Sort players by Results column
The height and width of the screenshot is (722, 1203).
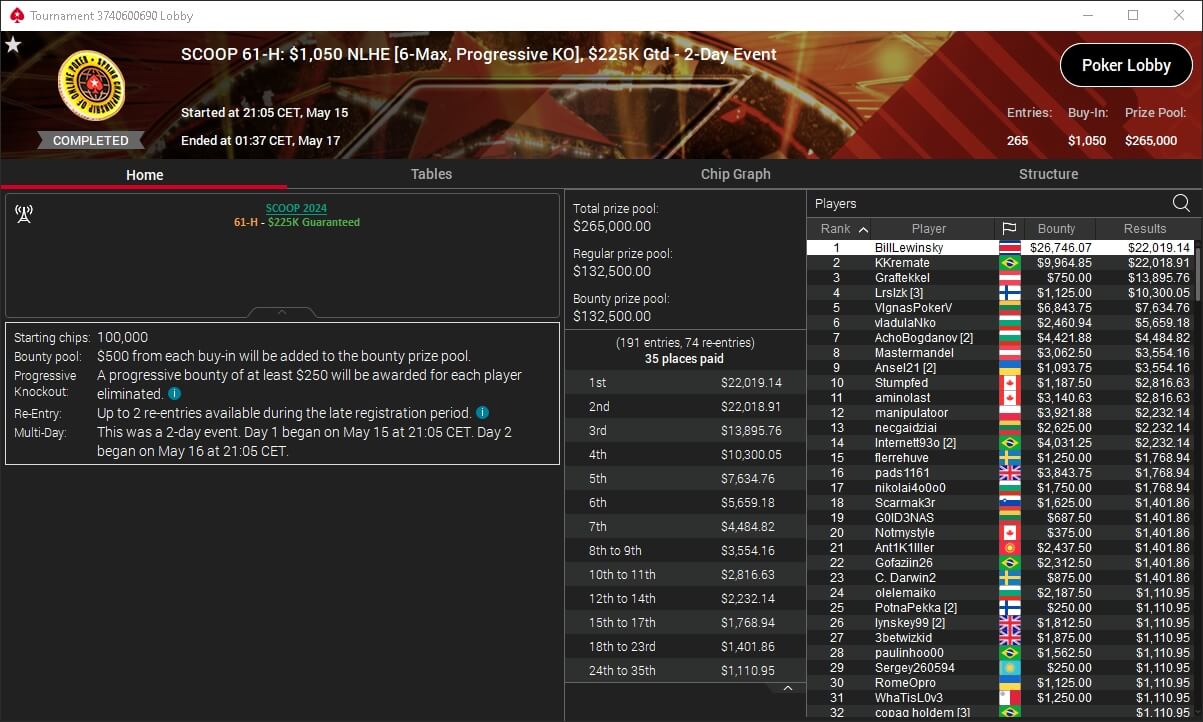(1144, 229)
